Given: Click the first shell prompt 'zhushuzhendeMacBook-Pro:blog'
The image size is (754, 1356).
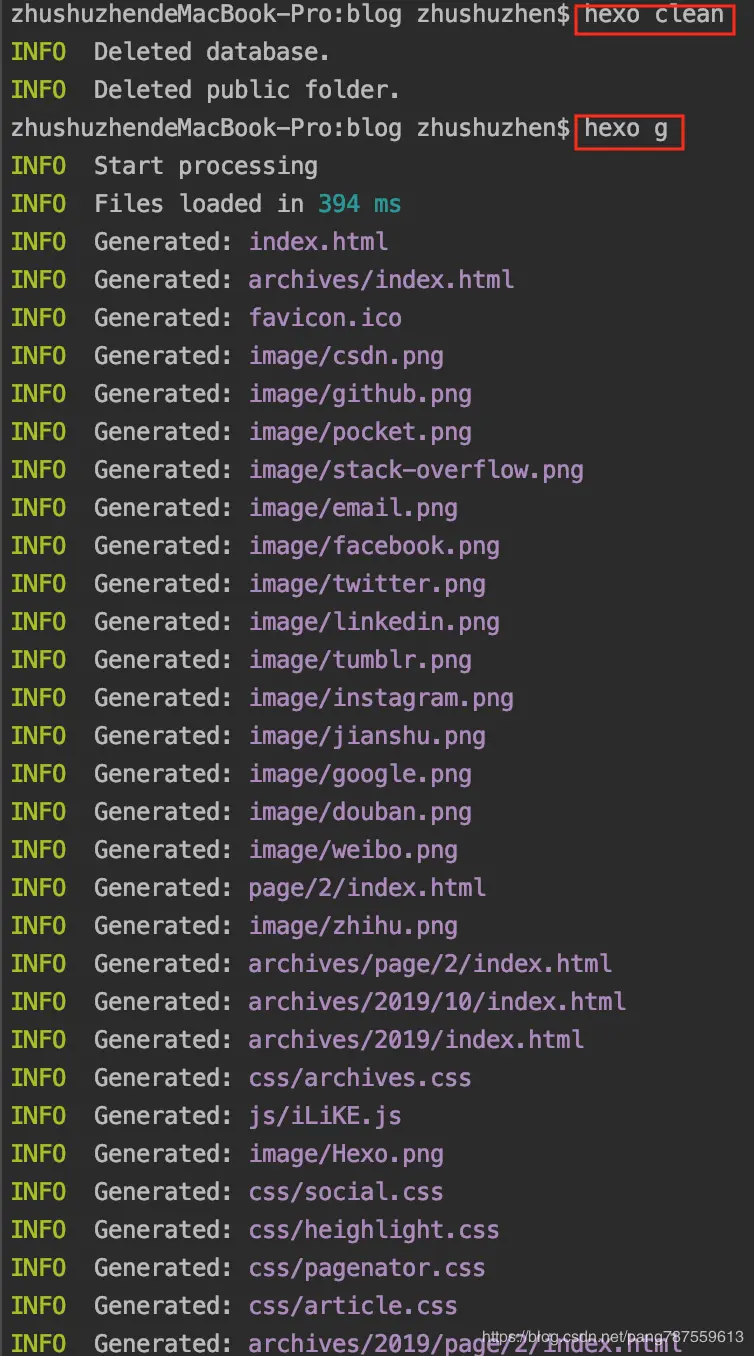Looking at the screenshot, I should 206,14.
